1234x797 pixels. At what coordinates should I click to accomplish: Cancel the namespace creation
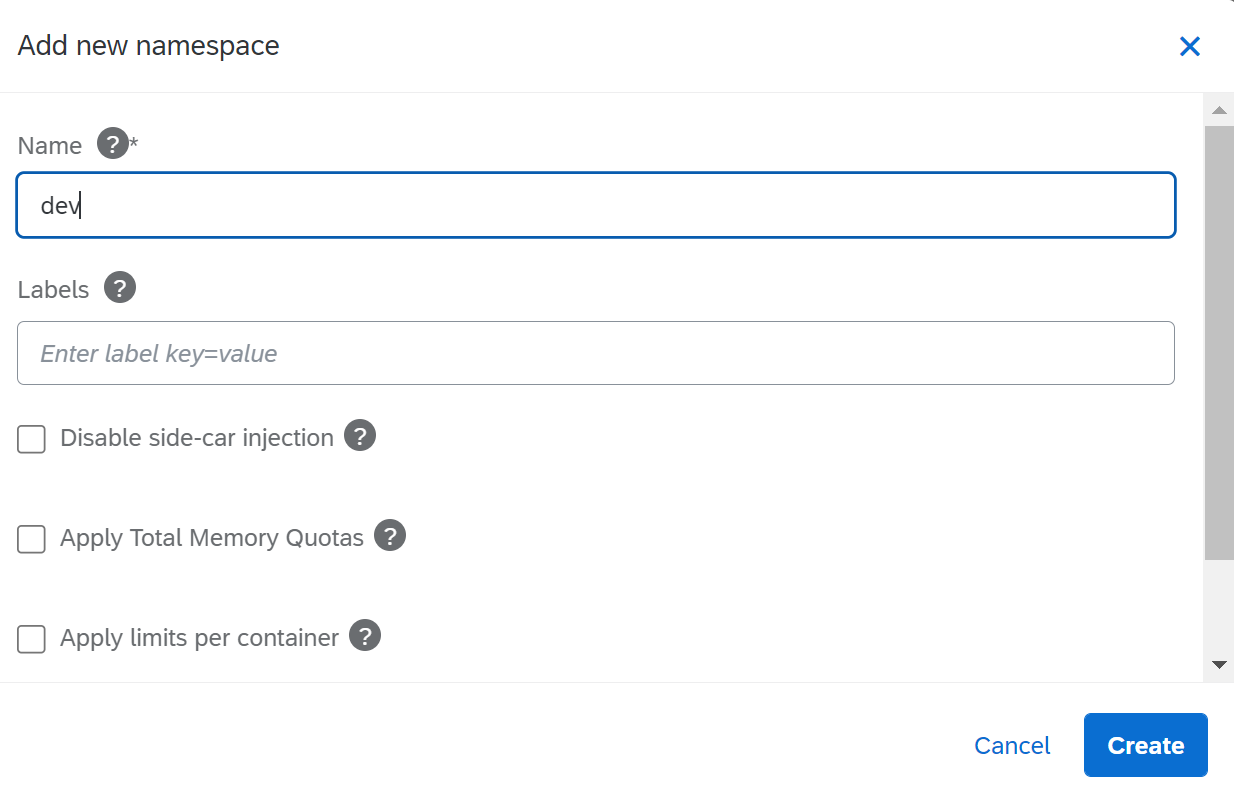tap(1012, 746)
